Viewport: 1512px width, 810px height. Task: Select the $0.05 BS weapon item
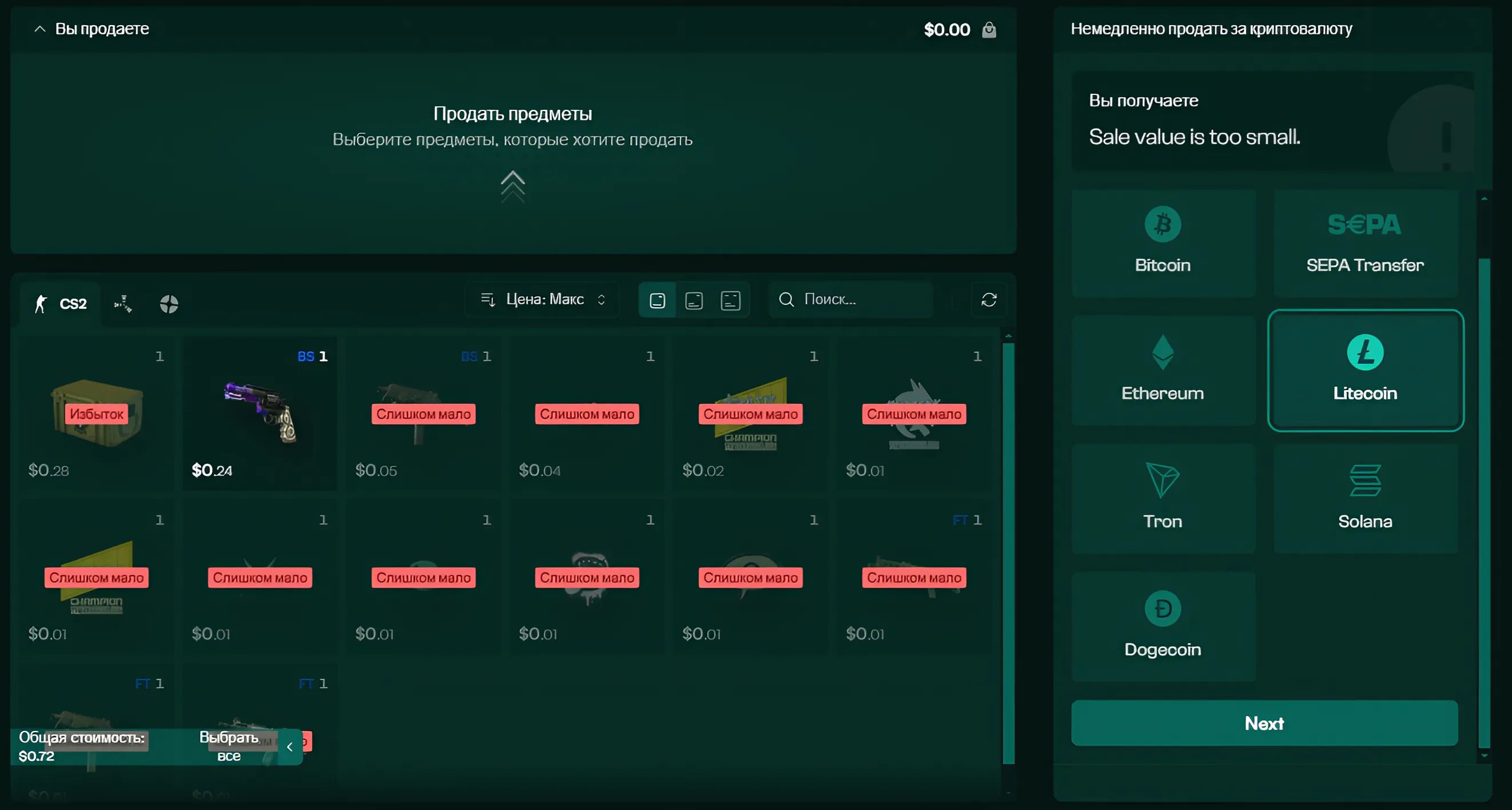pyautogui.click(x=423, y=413)
